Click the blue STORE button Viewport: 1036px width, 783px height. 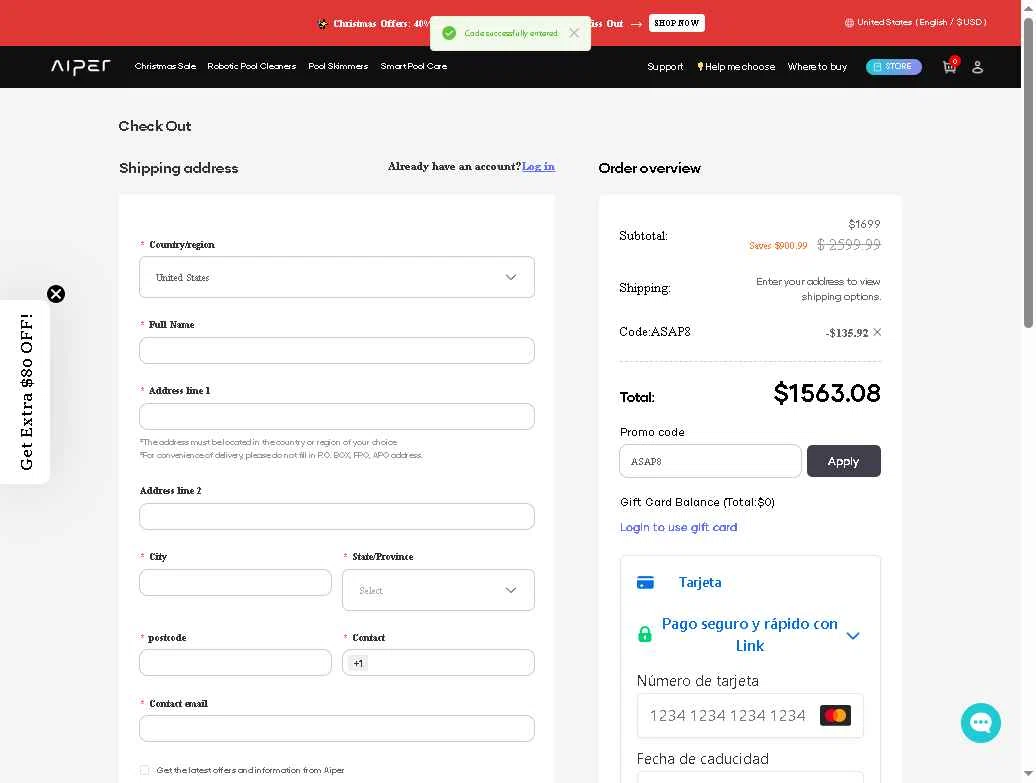tap(893, 67)
